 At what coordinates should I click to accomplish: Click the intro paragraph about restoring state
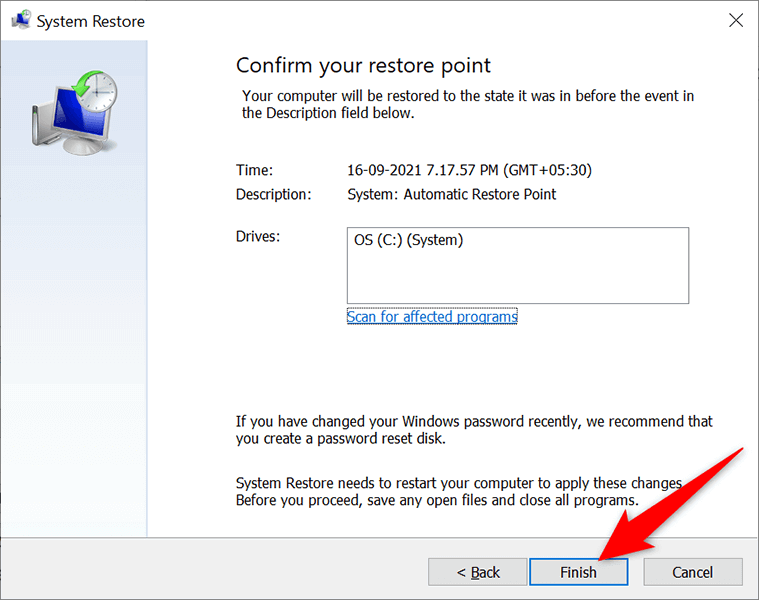pyautogui.click(x=468, y=104)
